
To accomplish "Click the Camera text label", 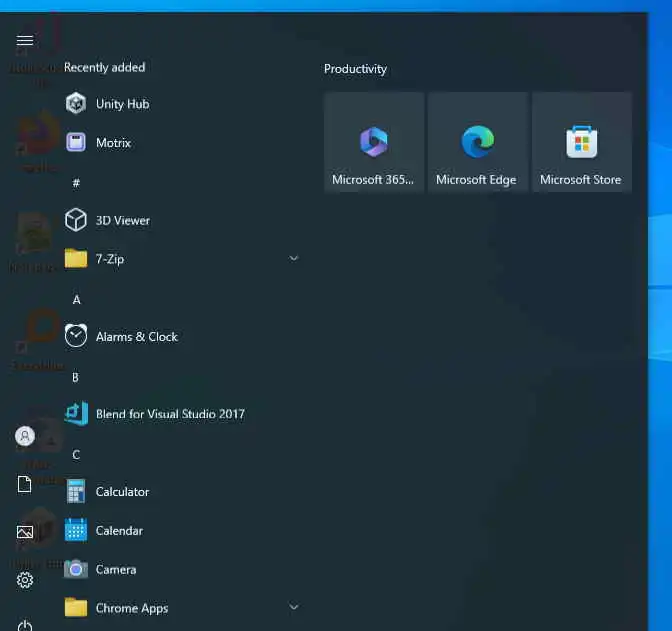I will [x=116, y=569].
